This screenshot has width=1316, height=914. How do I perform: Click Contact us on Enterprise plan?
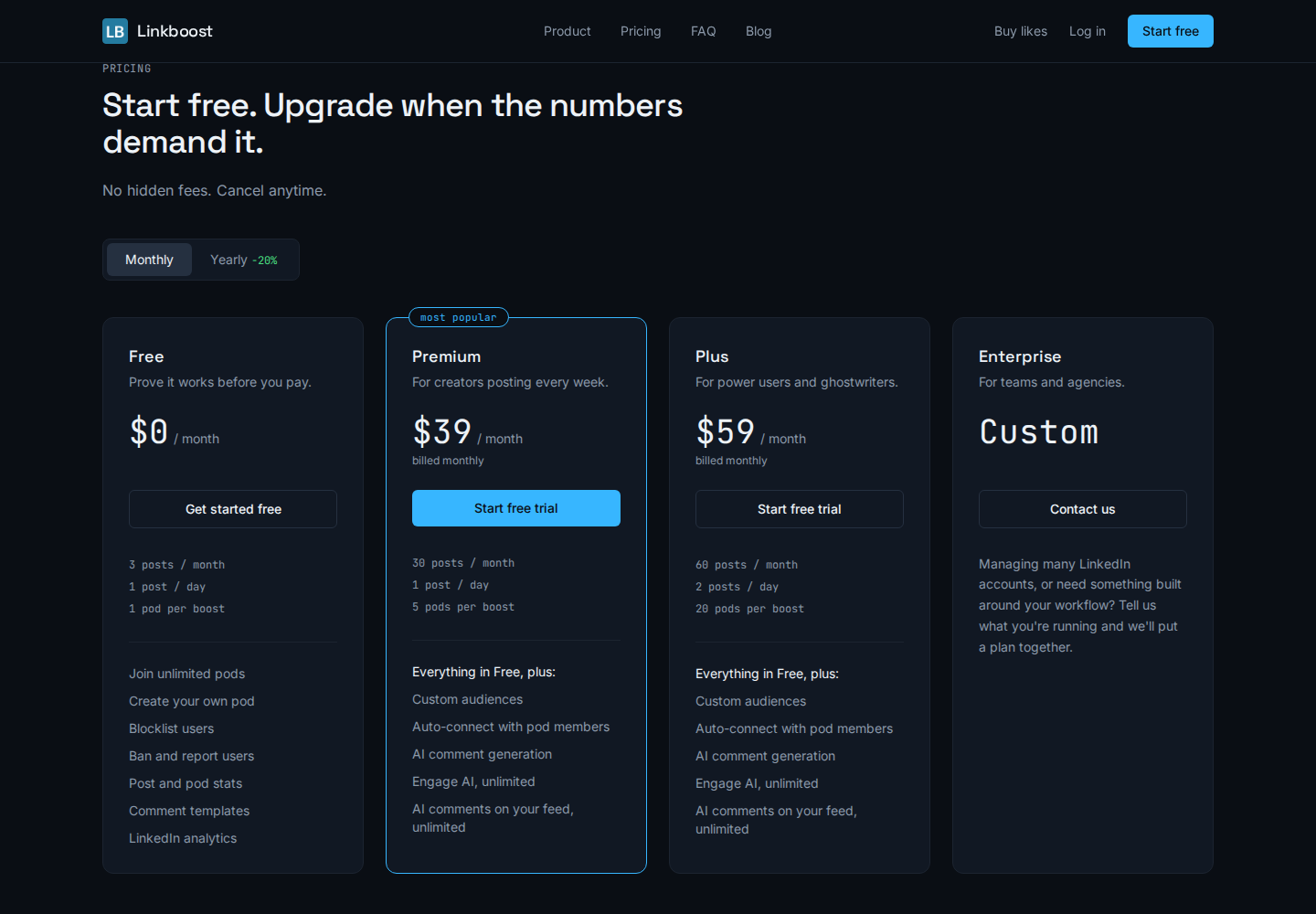(x=1083, y=509)
